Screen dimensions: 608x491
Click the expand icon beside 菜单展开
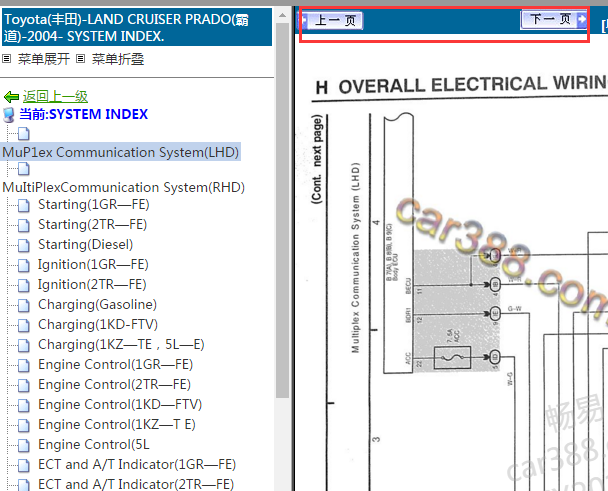[x=7, y=59]
